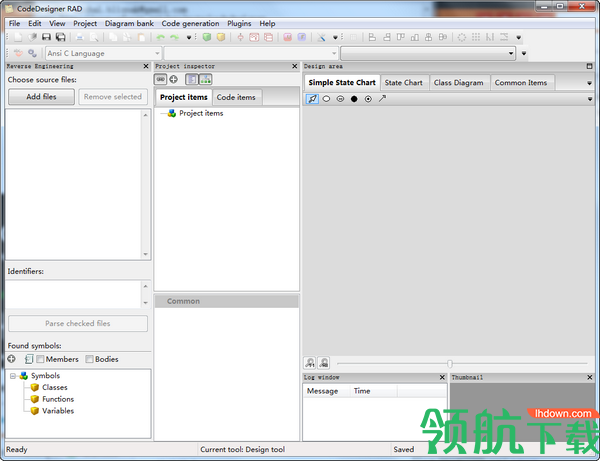The height and width of the screenshot is (461, 600).
Task: Click the gears icon beside the language dropdown
Action: tap(32, 53)
